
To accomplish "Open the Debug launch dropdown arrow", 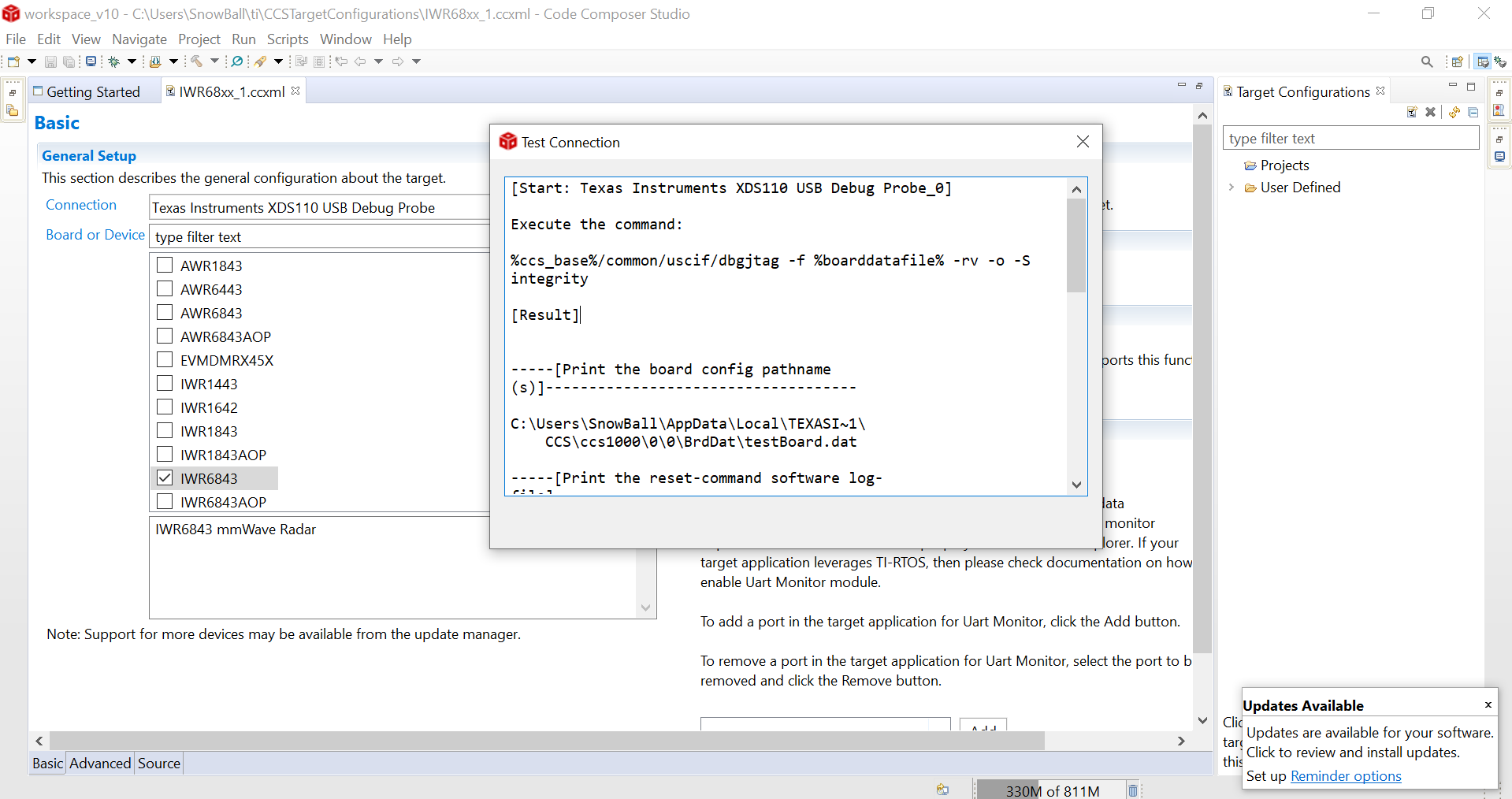I will pos(132,61).
